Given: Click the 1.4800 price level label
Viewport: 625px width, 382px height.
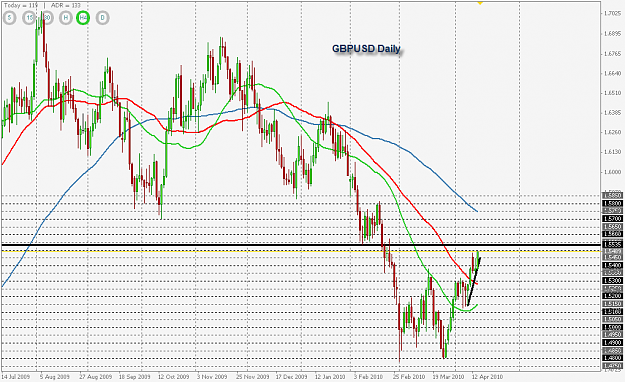Looking at the screenshot, I should (x=612, y=358).
